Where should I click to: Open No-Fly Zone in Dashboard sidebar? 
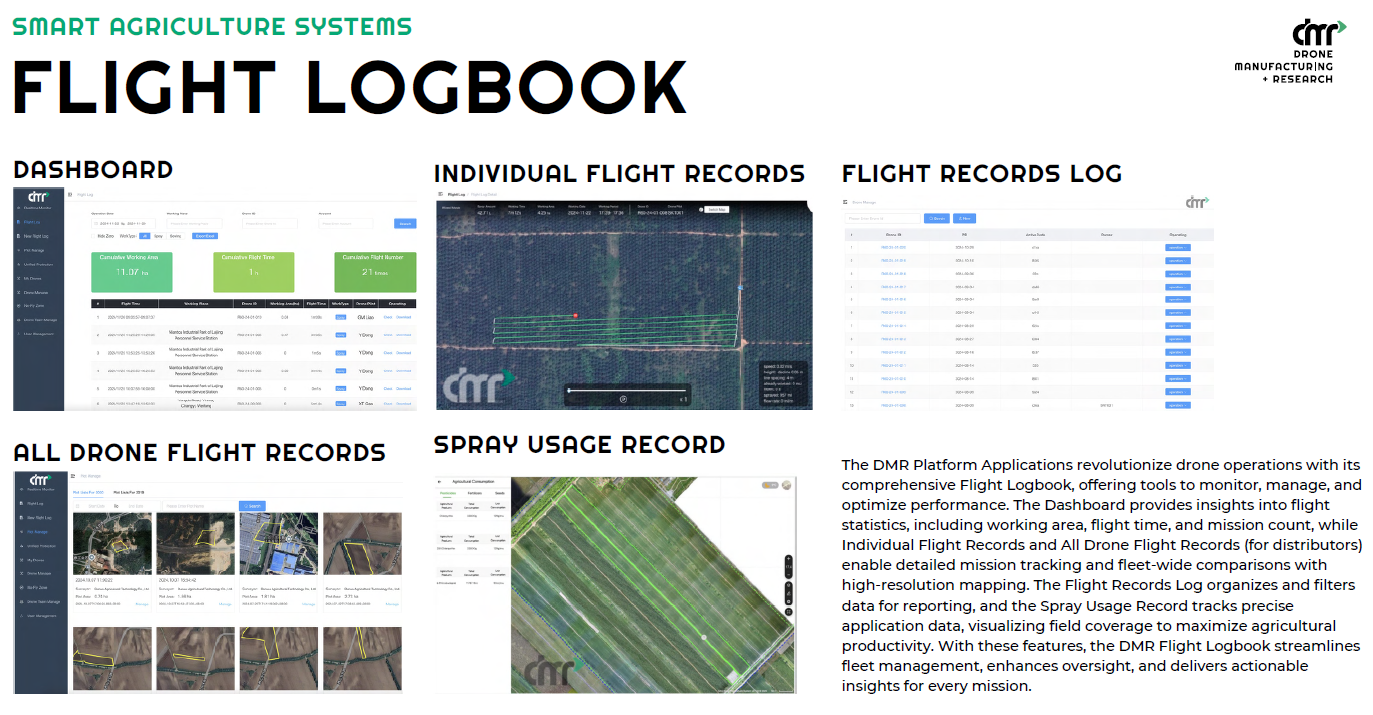click(x=33, y=306)
